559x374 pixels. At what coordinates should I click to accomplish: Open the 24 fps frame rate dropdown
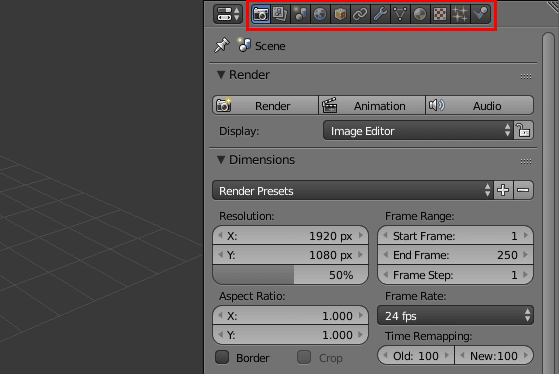coord(455,315)
